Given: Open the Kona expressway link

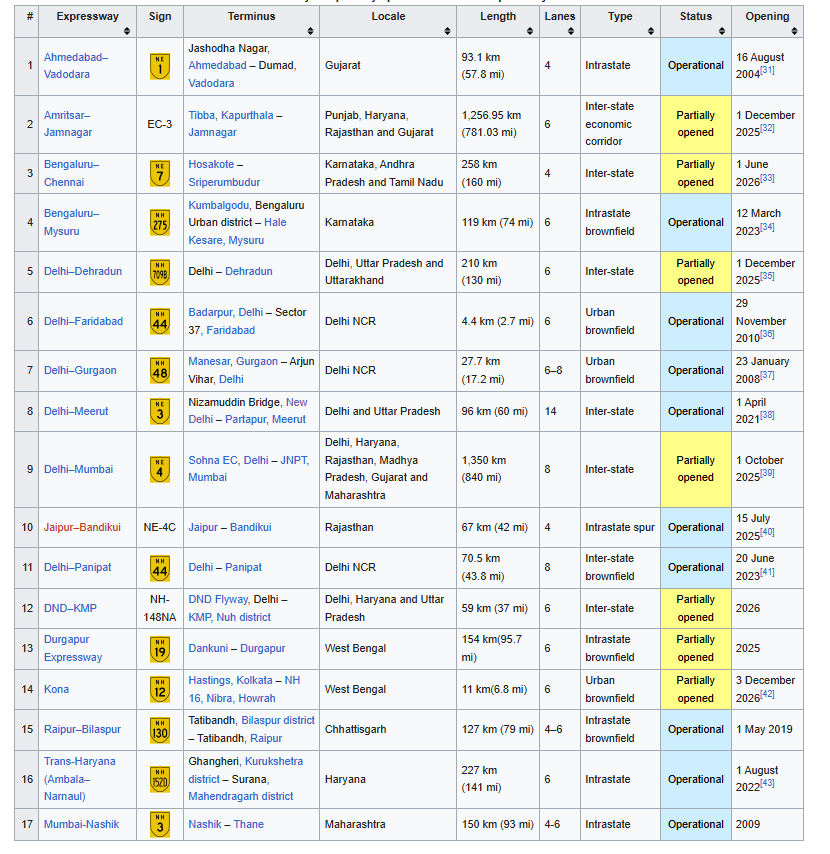Looking at the screenshot, I should point(56,690).
